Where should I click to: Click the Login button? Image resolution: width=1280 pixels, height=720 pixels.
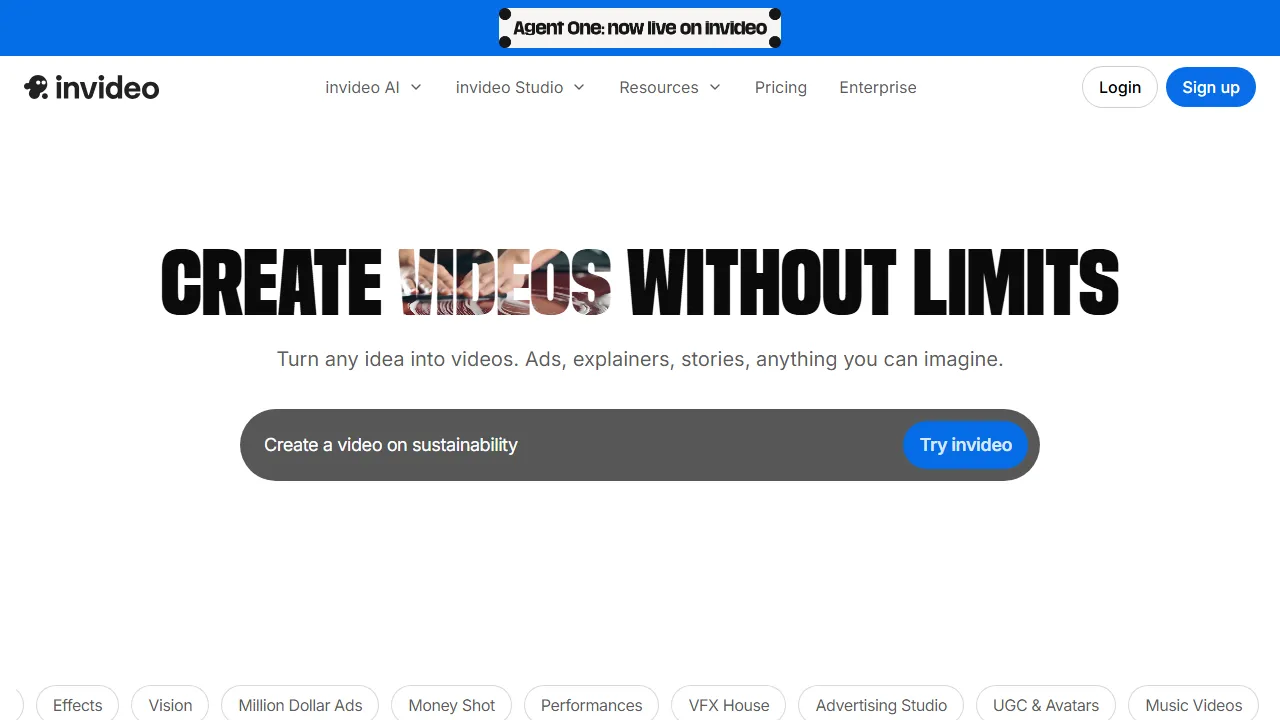[x=1120, y=87]
